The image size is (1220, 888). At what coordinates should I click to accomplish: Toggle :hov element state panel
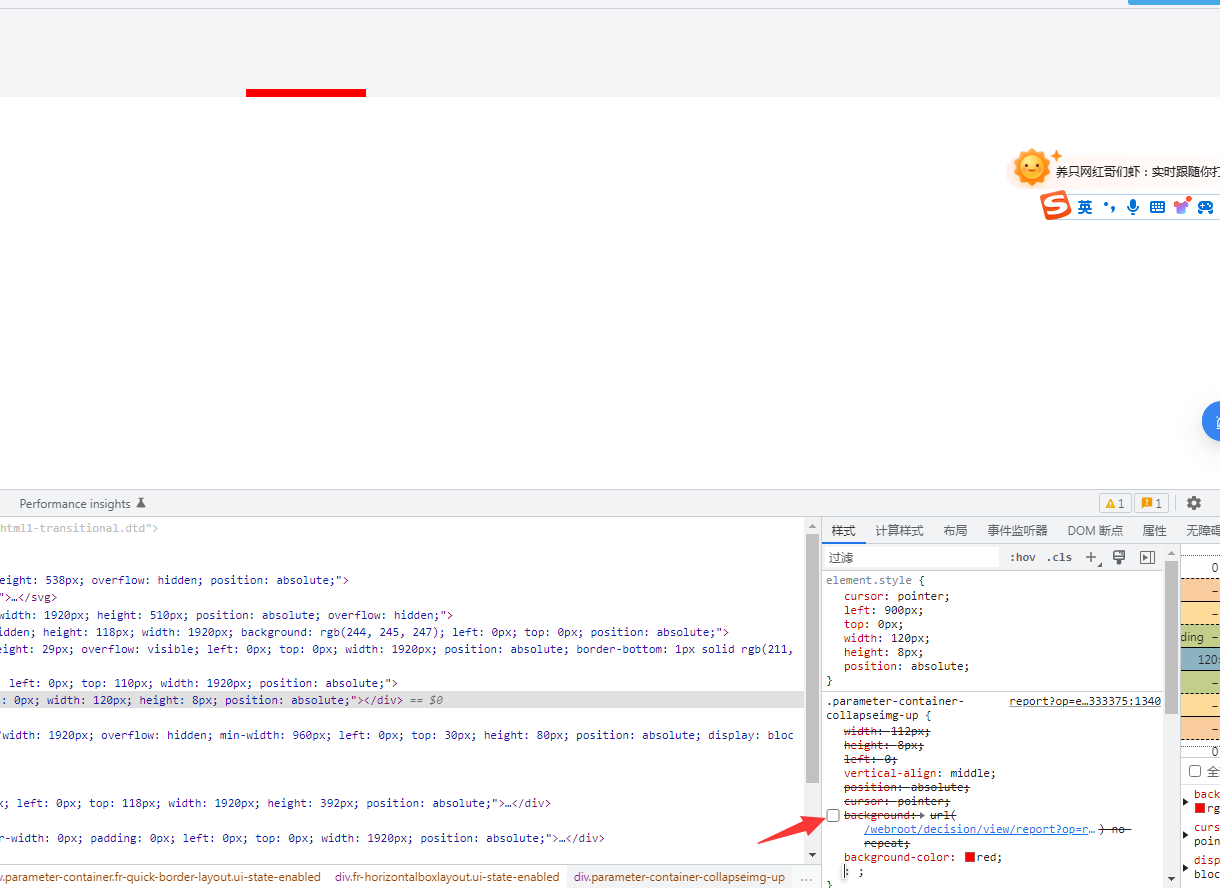point(1022,557)
